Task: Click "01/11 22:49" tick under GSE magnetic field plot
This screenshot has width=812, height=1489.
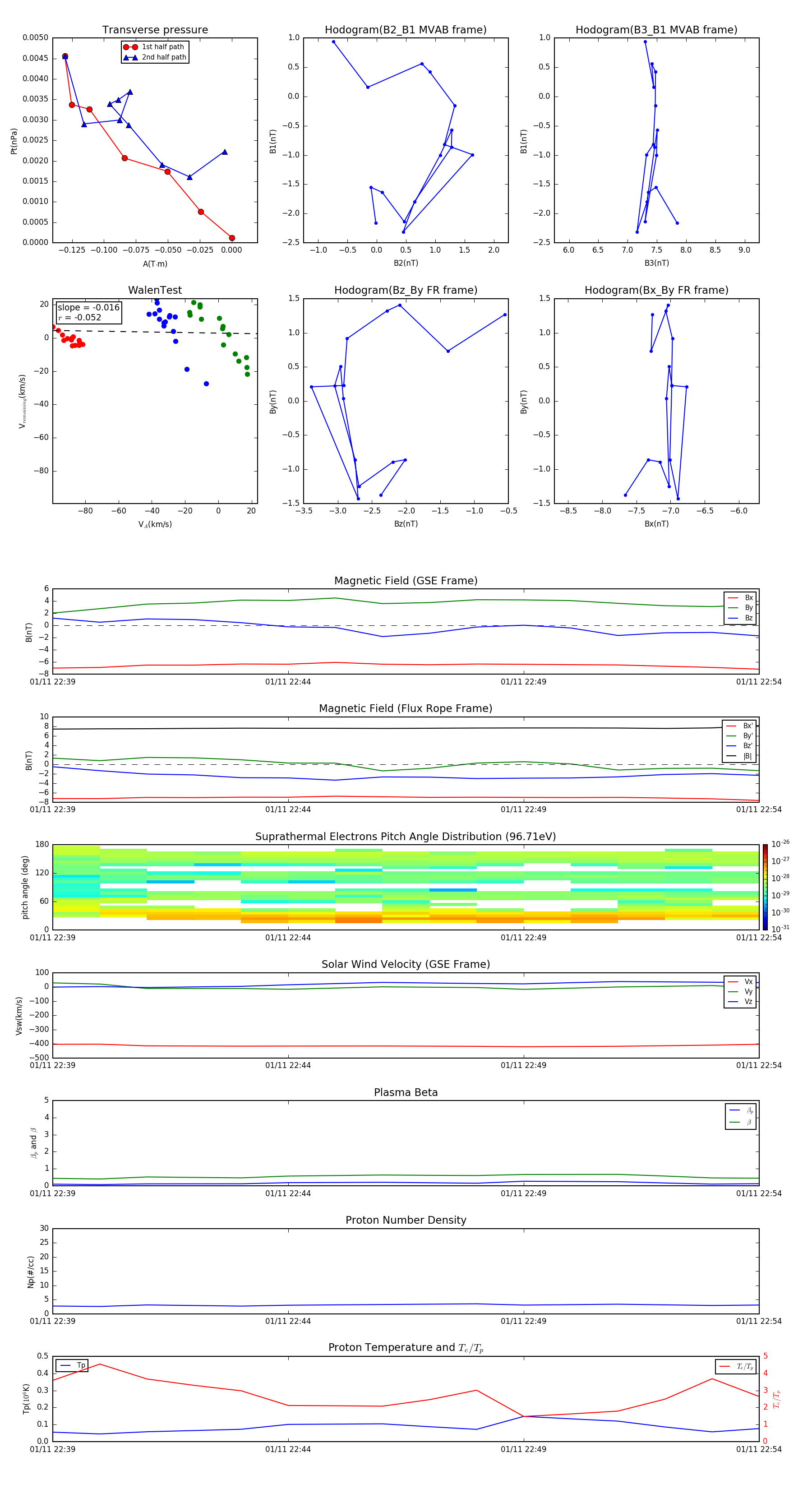Action: coord(523,681)
